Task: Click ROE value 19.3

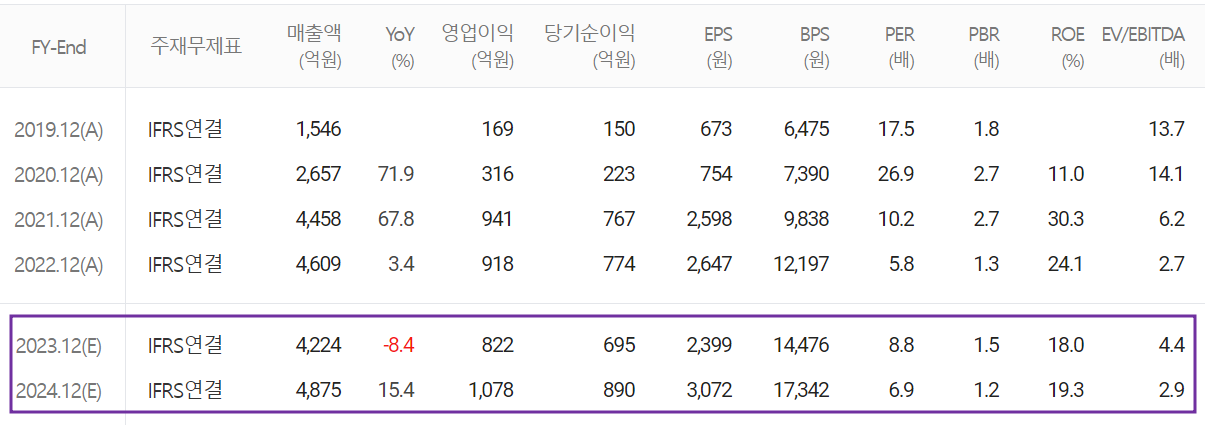Action: (1067, 391)
